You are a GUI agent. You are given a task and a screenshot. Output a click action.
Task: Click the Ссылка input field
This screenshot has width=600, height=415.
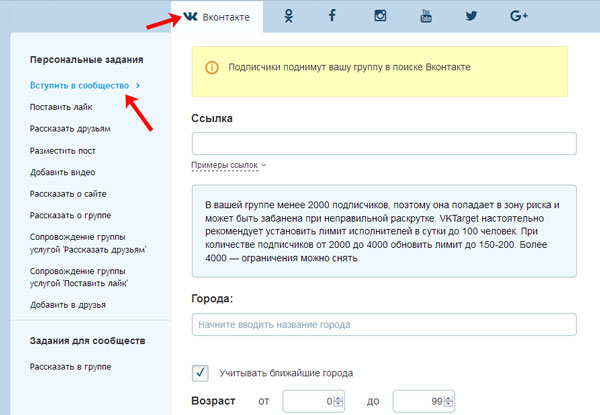coord(384,143)
